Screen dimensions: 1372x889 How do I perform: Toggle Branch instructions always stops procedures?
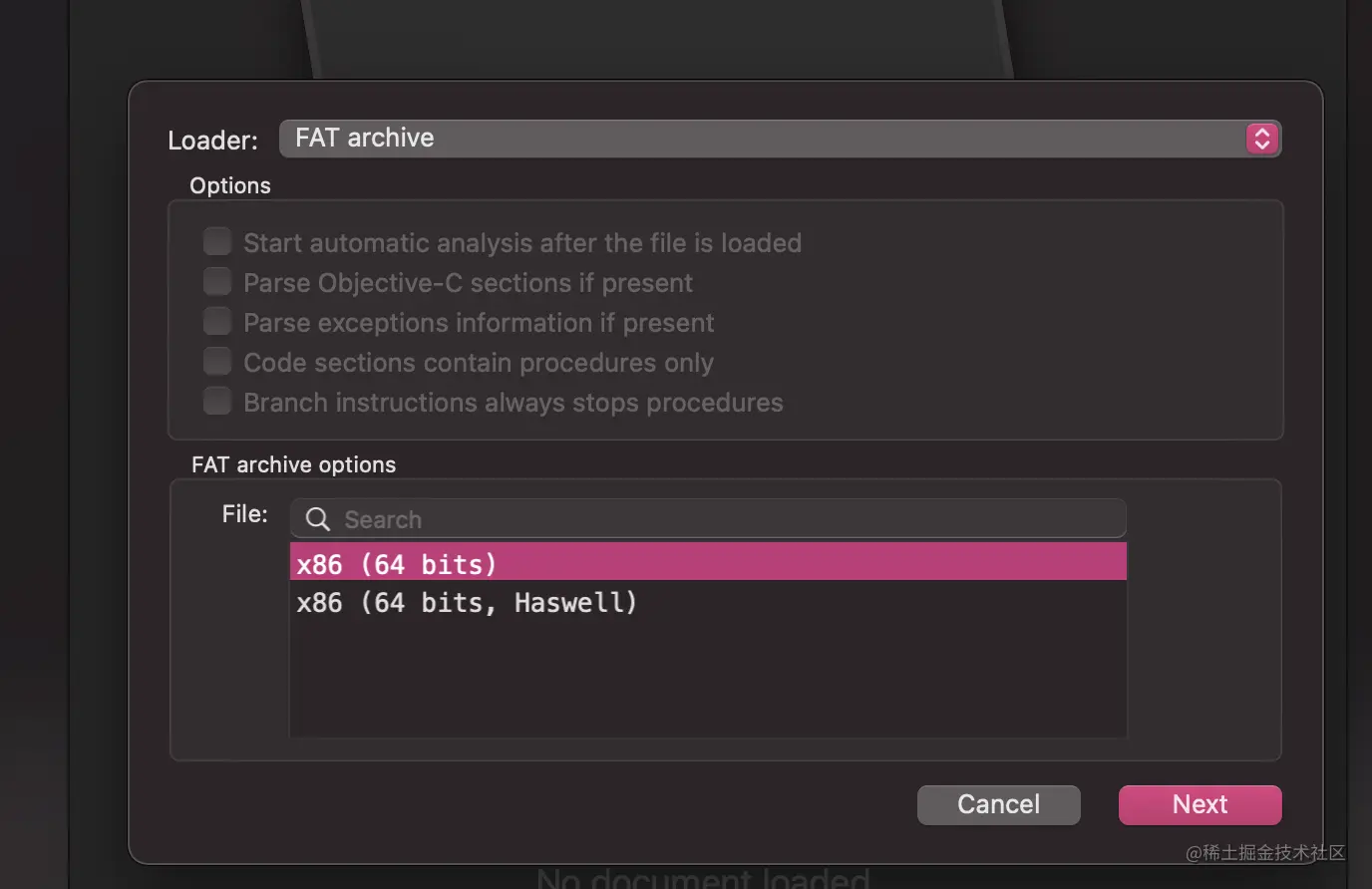(217, 402)
